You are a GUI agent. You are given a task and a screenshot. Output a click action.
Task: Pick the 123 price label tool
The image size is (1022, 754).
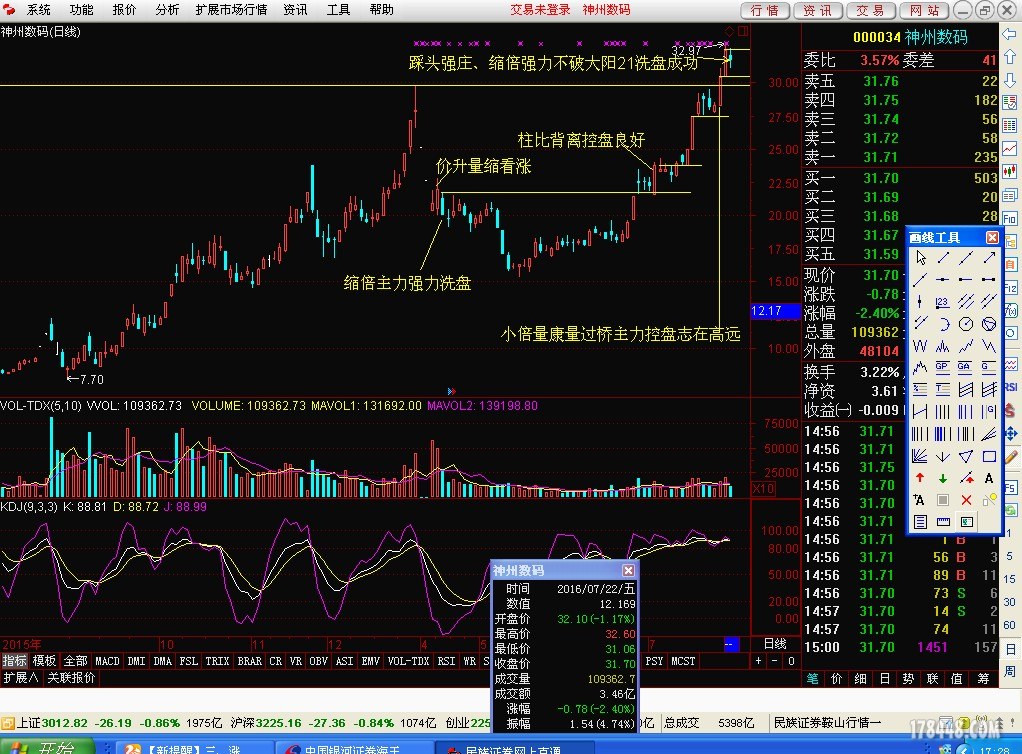tap(943, 302)
